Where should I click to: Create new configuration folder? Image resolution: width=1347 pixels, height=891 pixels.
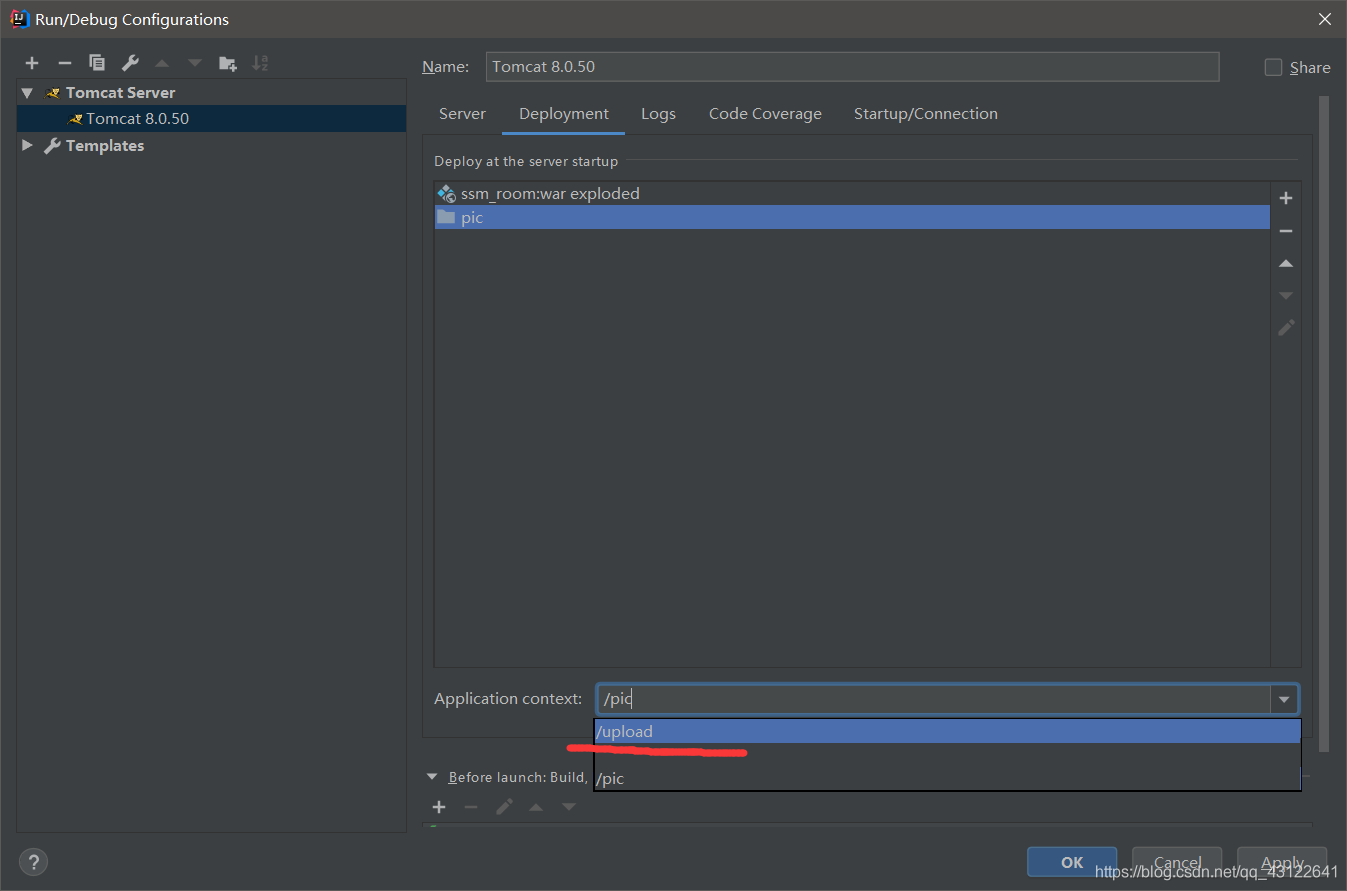click(228, 63)
